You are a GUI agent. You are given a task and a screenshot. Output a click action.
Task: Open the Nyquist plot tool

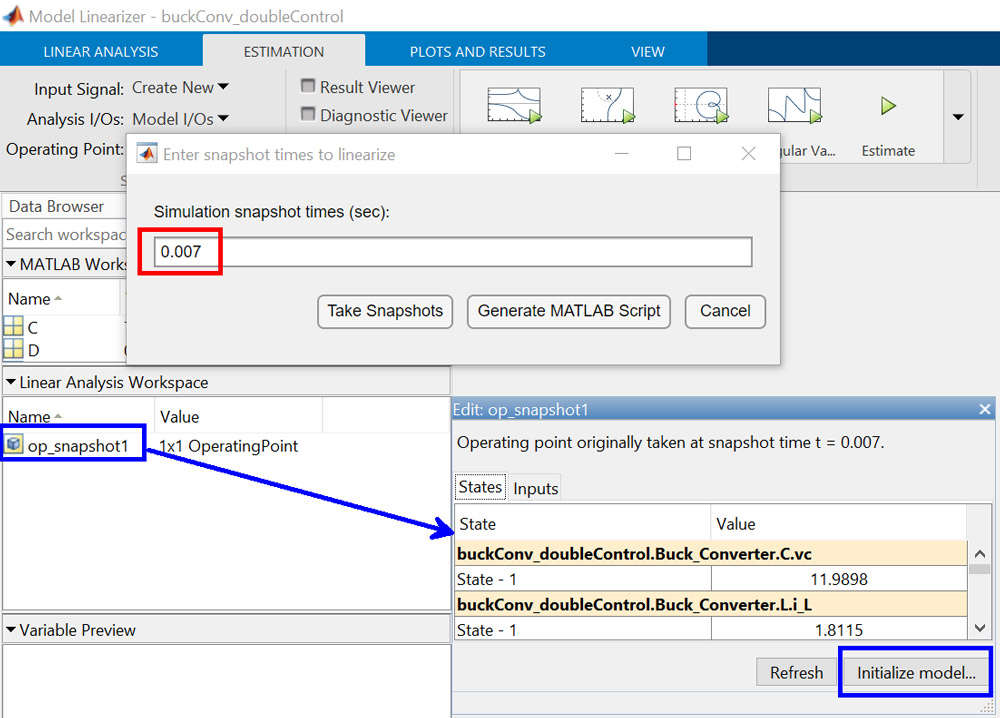[x=701, y=105]
